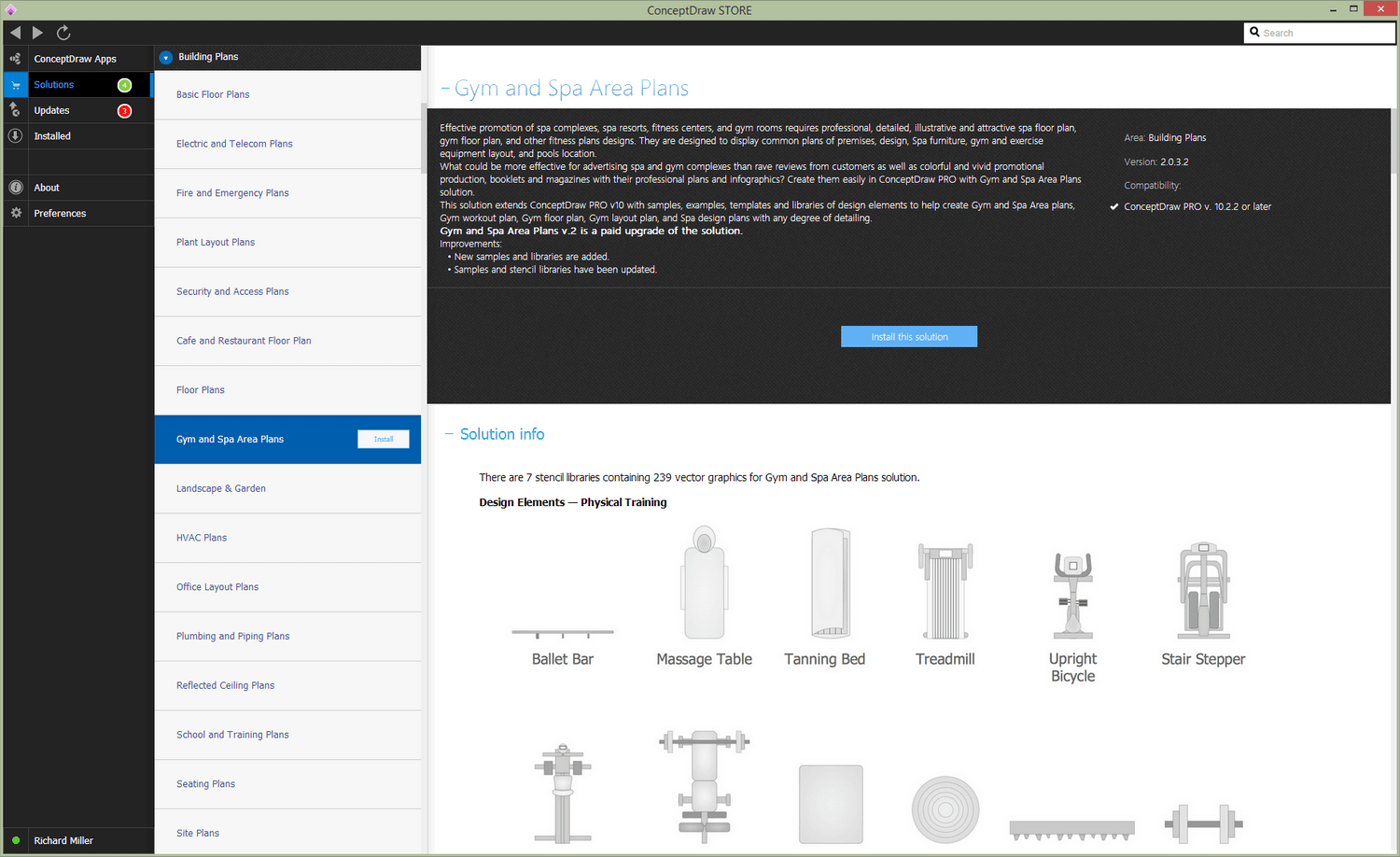Select Basic Floor Plans solution
The height and width of the screenshot is (857, 1400).
pyautogui.click(x=287, y=94)
